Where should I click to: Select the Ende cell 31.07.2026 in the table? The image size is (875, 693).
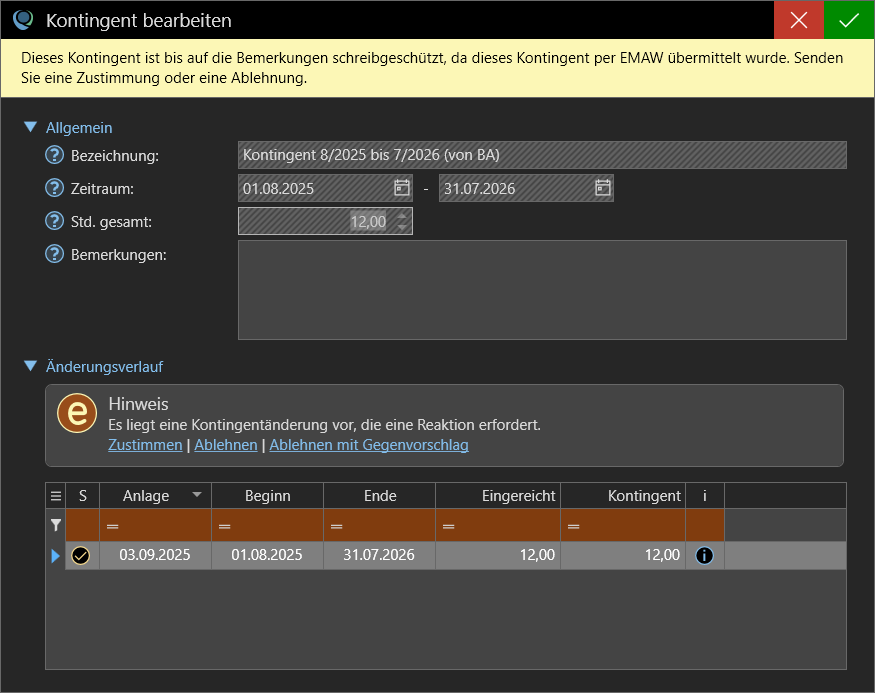click(380, 555)
